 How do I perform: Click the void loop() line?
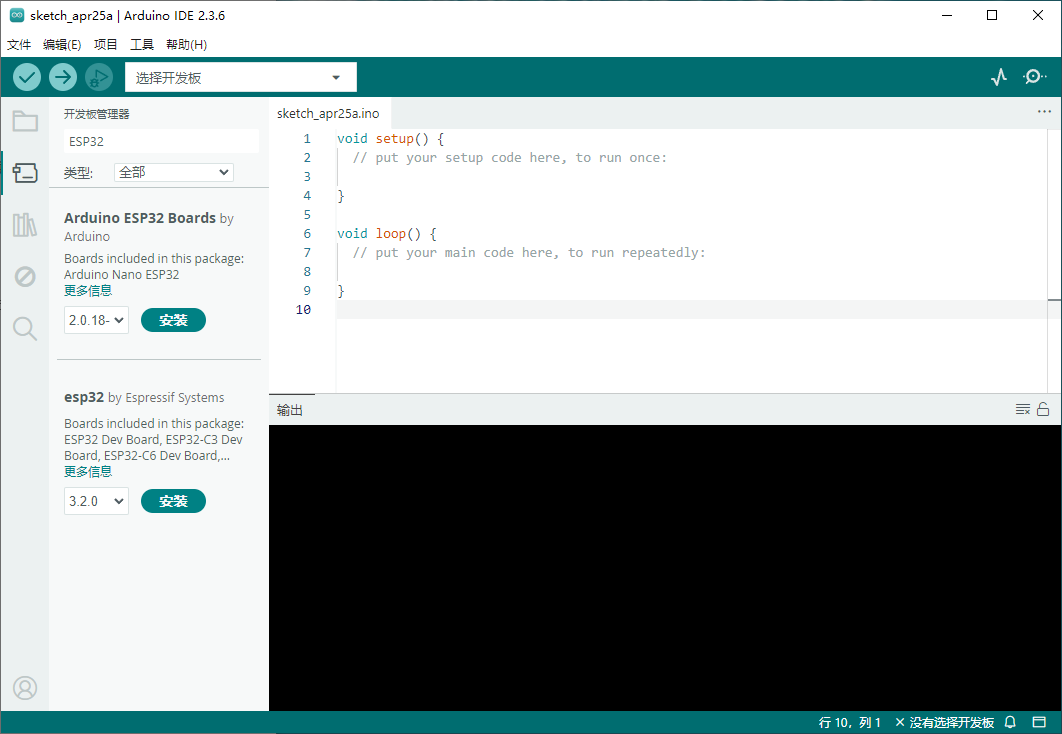point(387,234)
